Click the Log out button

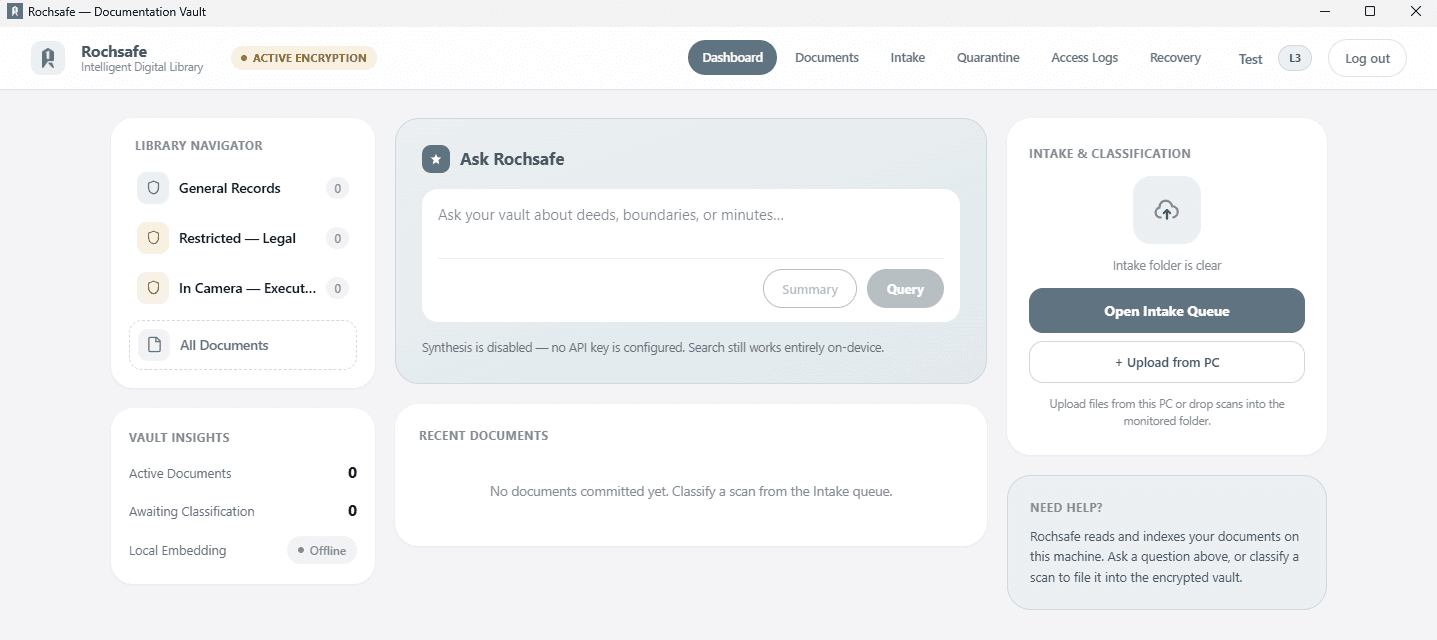1367,58
